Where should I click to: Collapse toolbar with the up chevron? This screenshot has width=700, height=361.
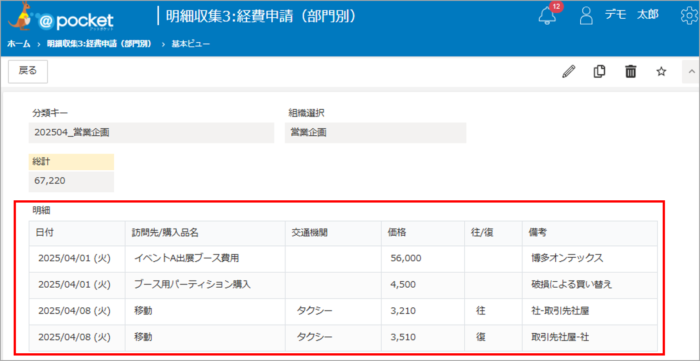click(691, 71)
